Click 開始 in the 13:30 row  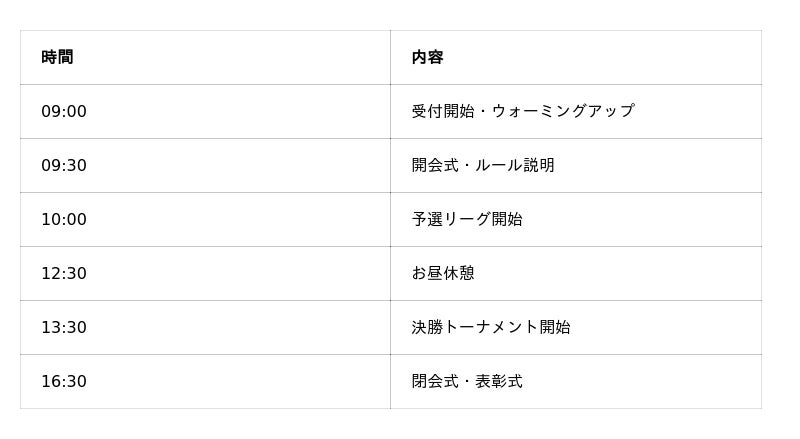555,328
